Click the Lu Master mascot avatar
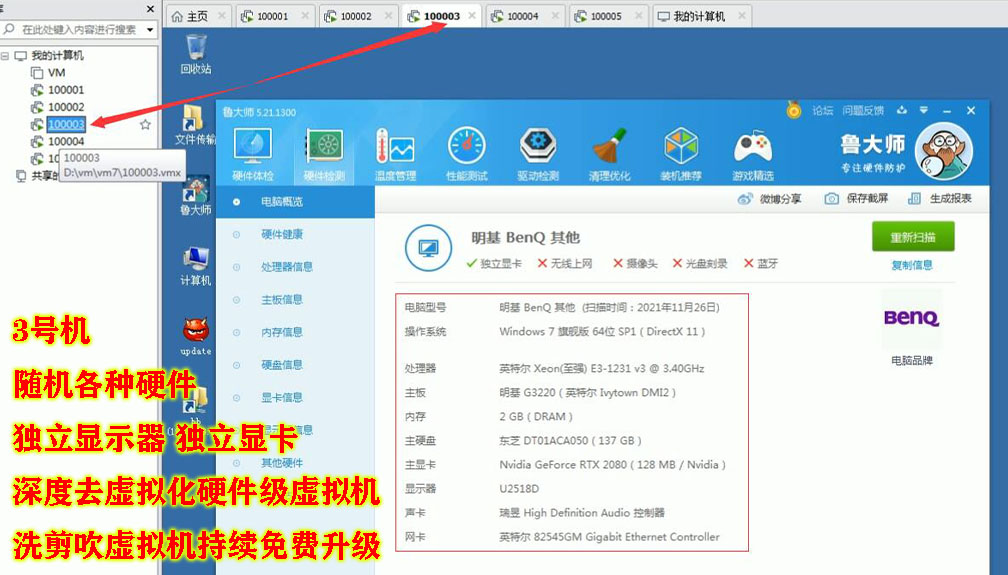This screenshot has height=575, width=1008. point(944,151)
